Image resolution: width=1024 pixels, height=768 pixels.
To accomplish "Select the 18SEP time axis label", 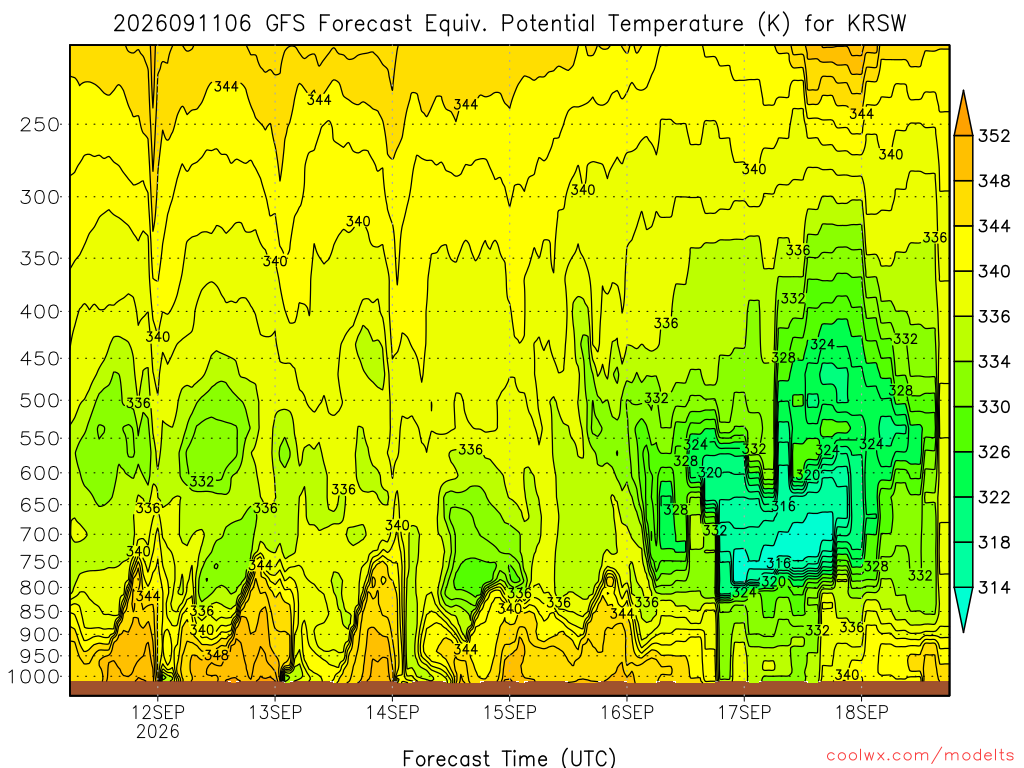I will pos(861,712).
